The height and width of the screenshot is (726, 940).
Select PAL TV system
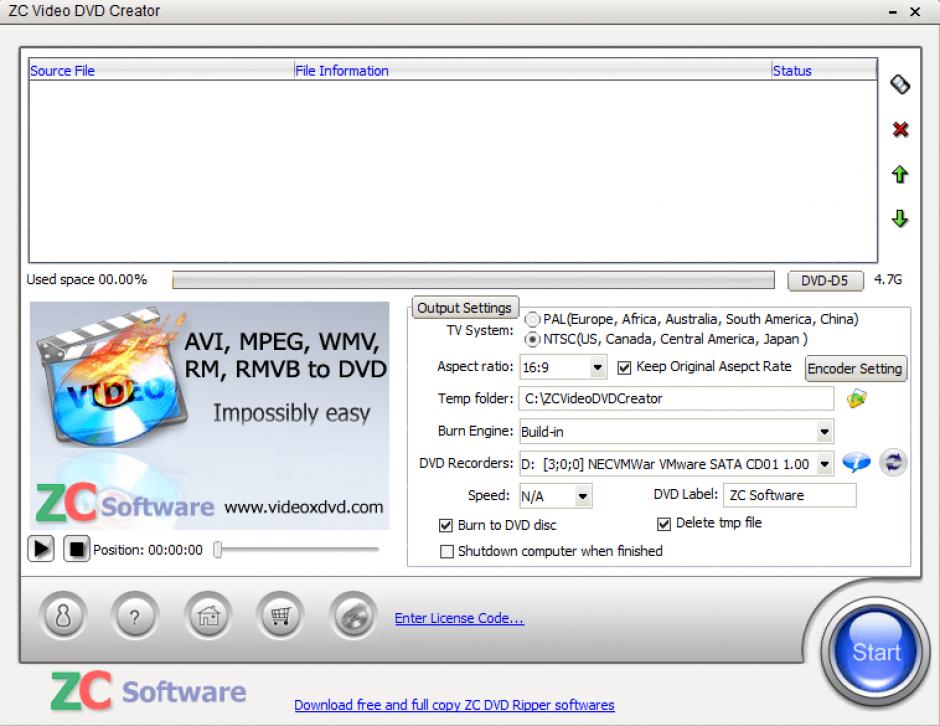tap(532, 320)
